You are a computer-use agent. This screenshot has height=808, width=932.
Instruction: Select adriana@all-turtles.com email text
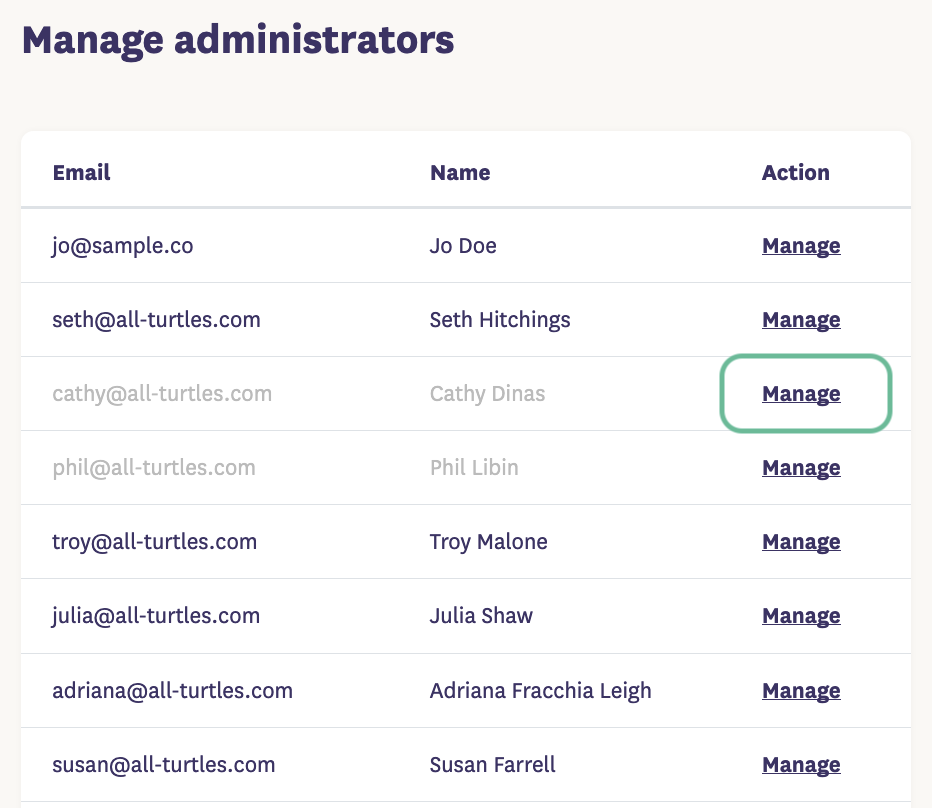172,691
